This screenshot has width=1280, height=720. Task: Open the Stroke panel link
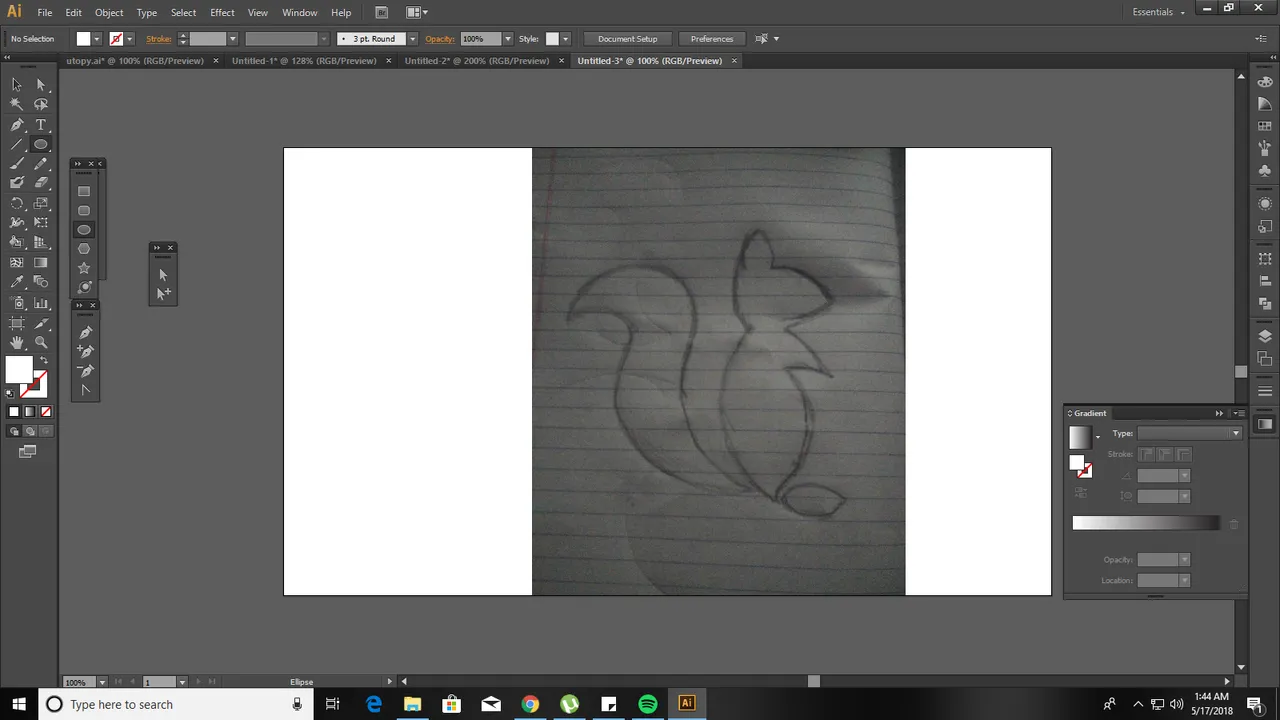pyautogui.click(x=159, y=39)
